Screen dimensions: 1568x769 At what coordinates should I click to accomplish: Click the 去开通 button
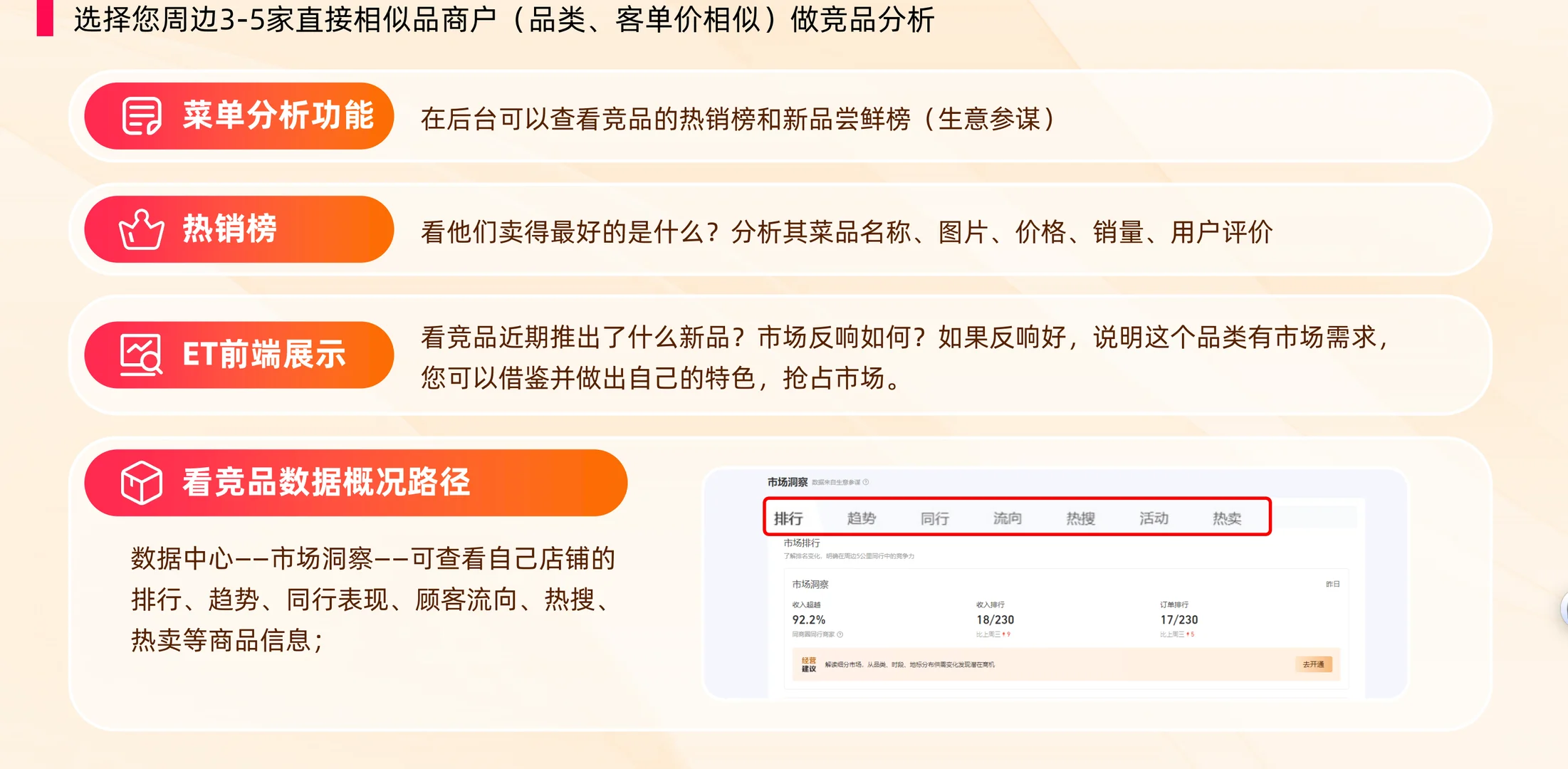[x=1313, y=664]
